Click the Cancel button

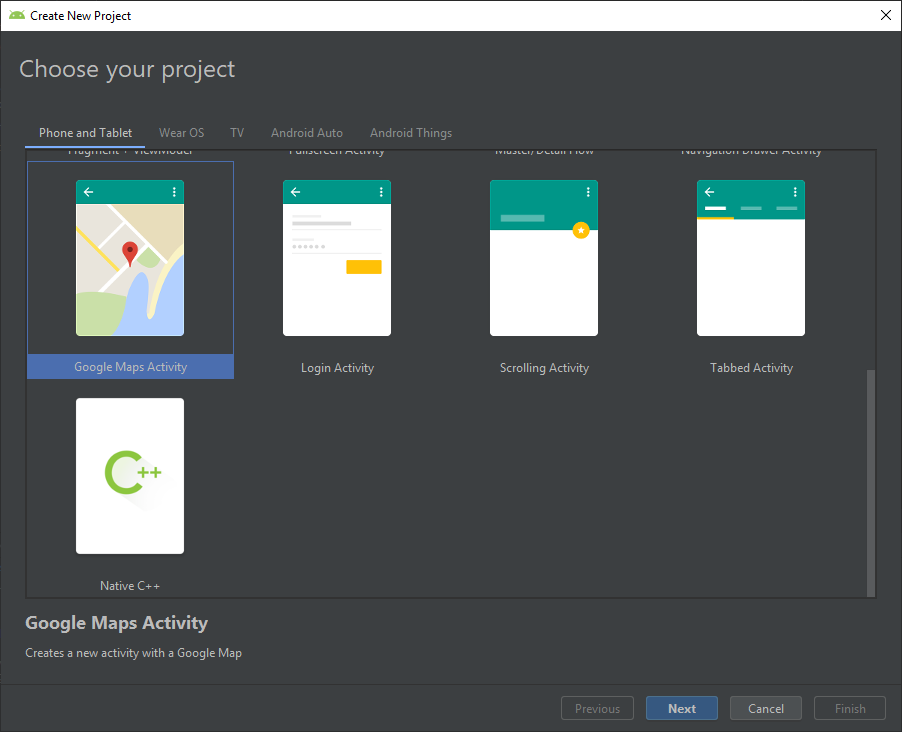point(765,709)
